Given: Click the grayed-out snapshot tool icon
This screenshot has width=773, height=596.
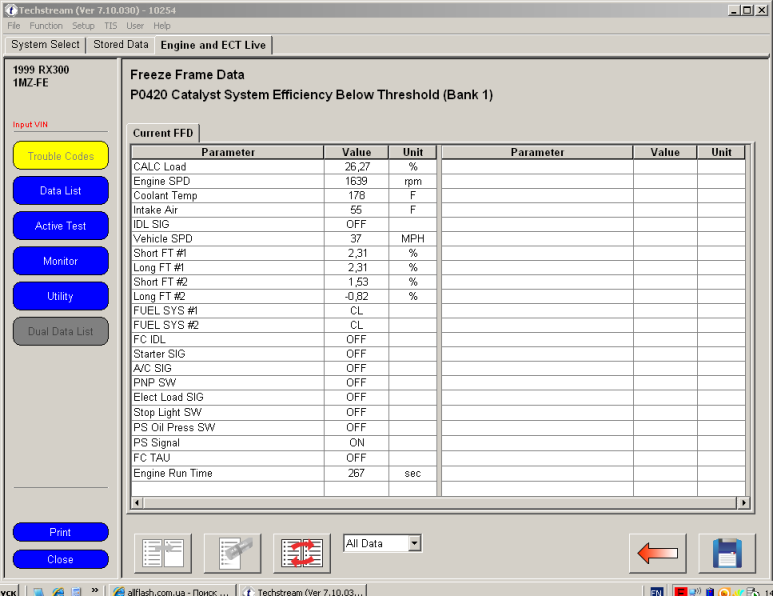Looking at the screenshot, I should coord(232,553).
